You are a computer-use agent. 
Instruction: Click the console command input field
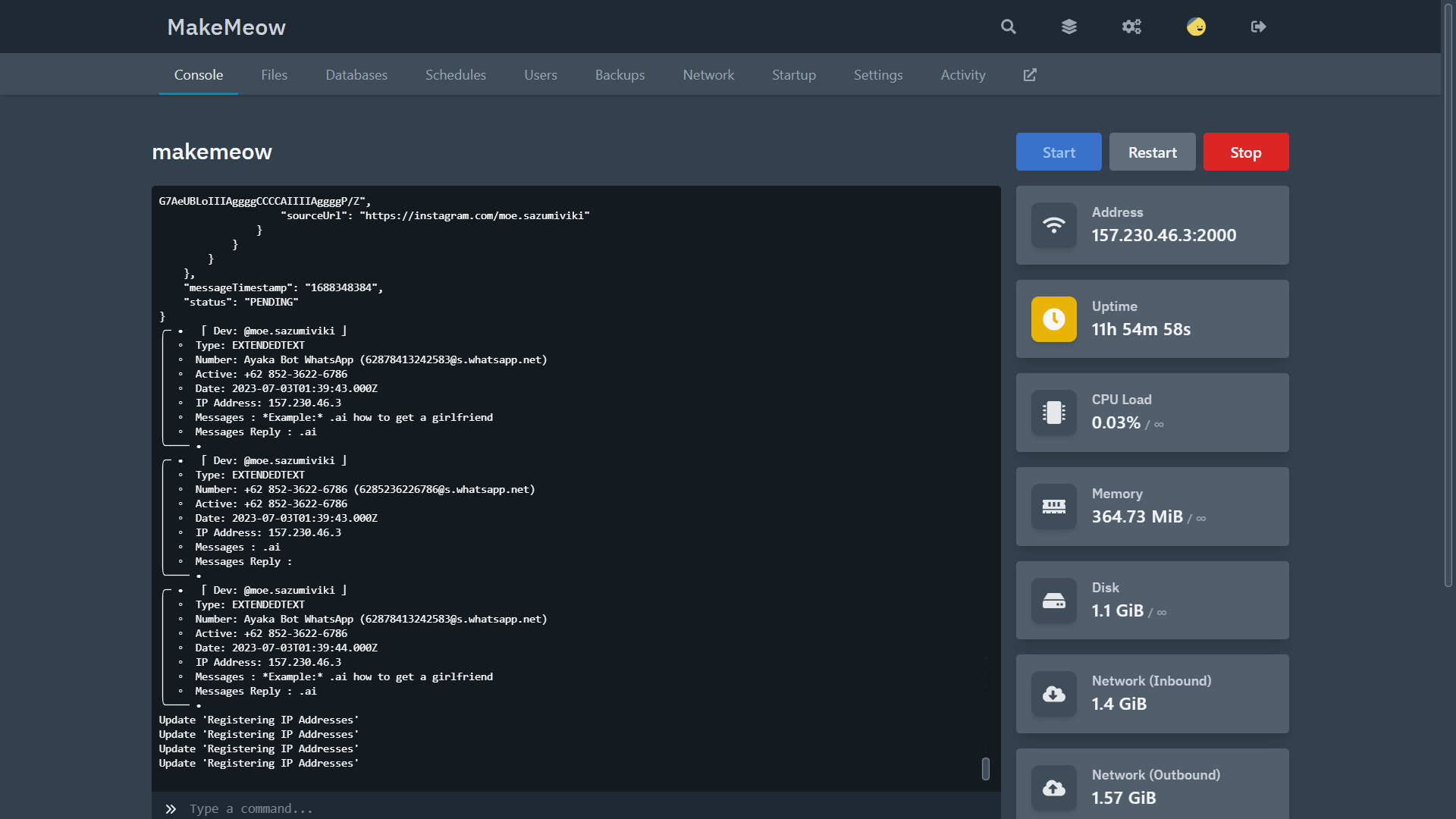576,808
